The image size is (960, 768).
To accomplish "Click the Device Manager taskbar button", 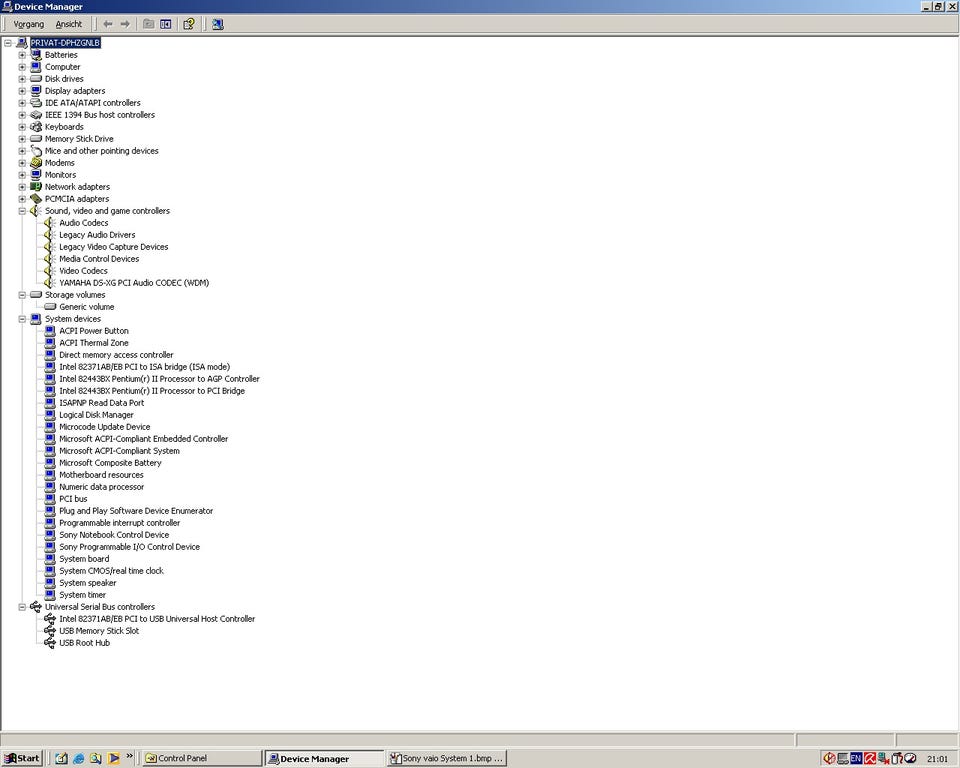I will tap(324, 758).
